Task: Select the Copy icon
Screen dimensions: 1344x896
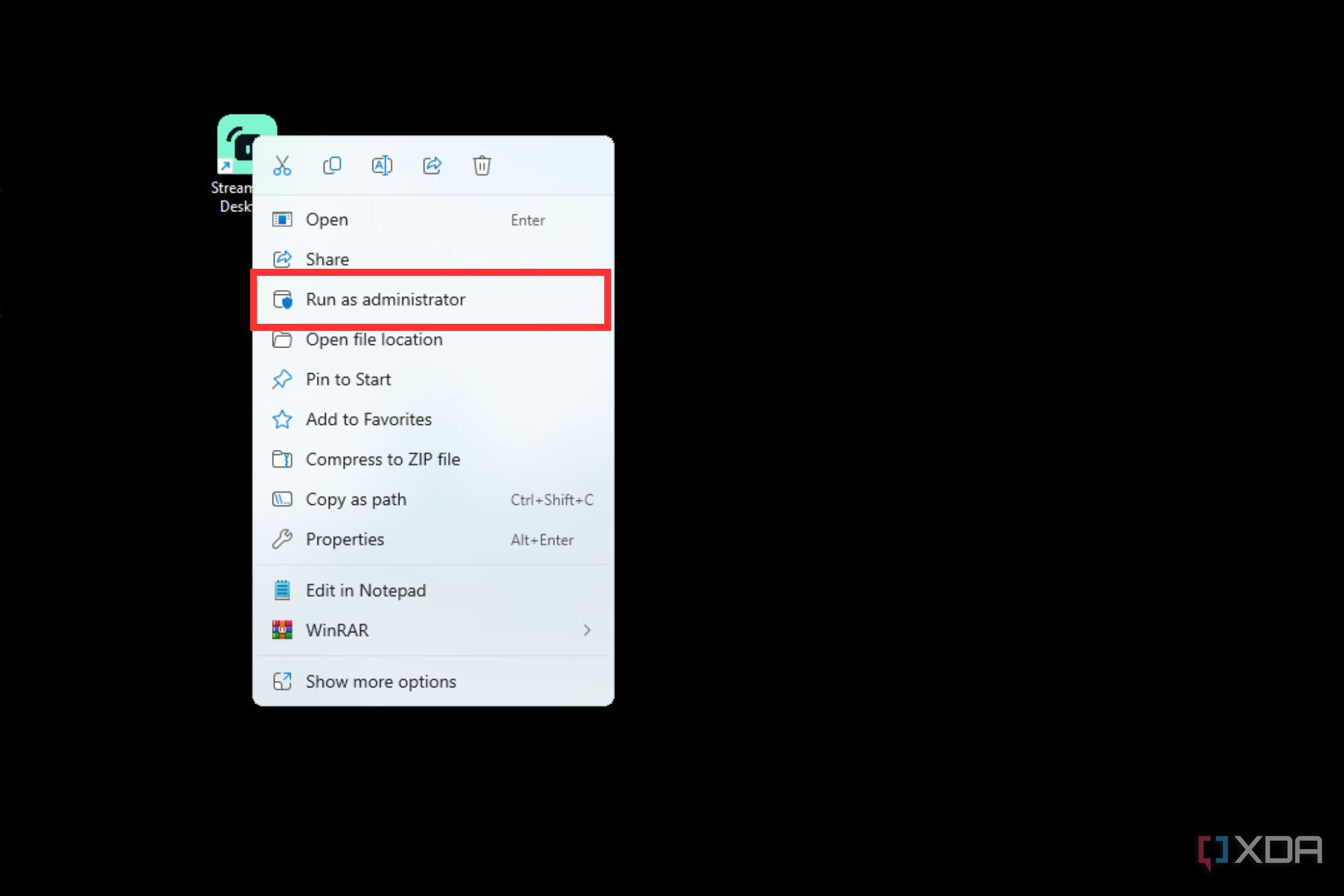Action: [x=332, y=165]
